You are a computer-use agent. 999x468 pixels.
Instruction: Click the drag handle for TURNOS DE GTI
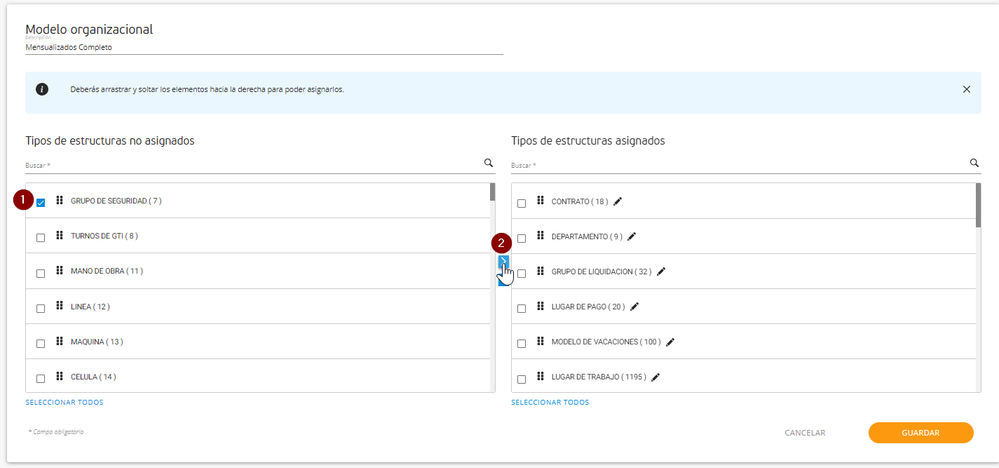pos(60,236)
